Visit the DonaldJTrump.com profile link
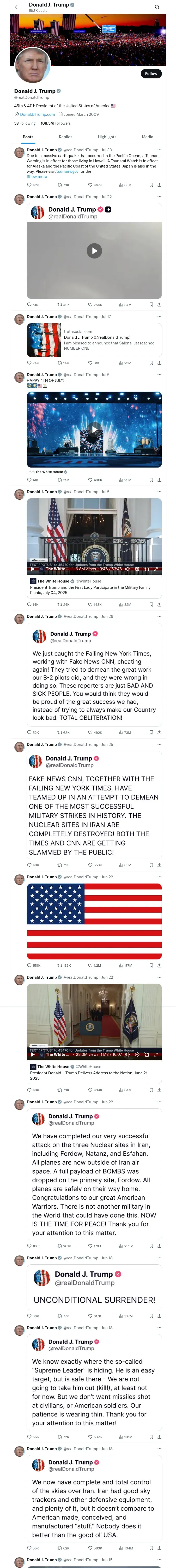Viewport: 176px width, 1568px height. click(x=37, y=114)
